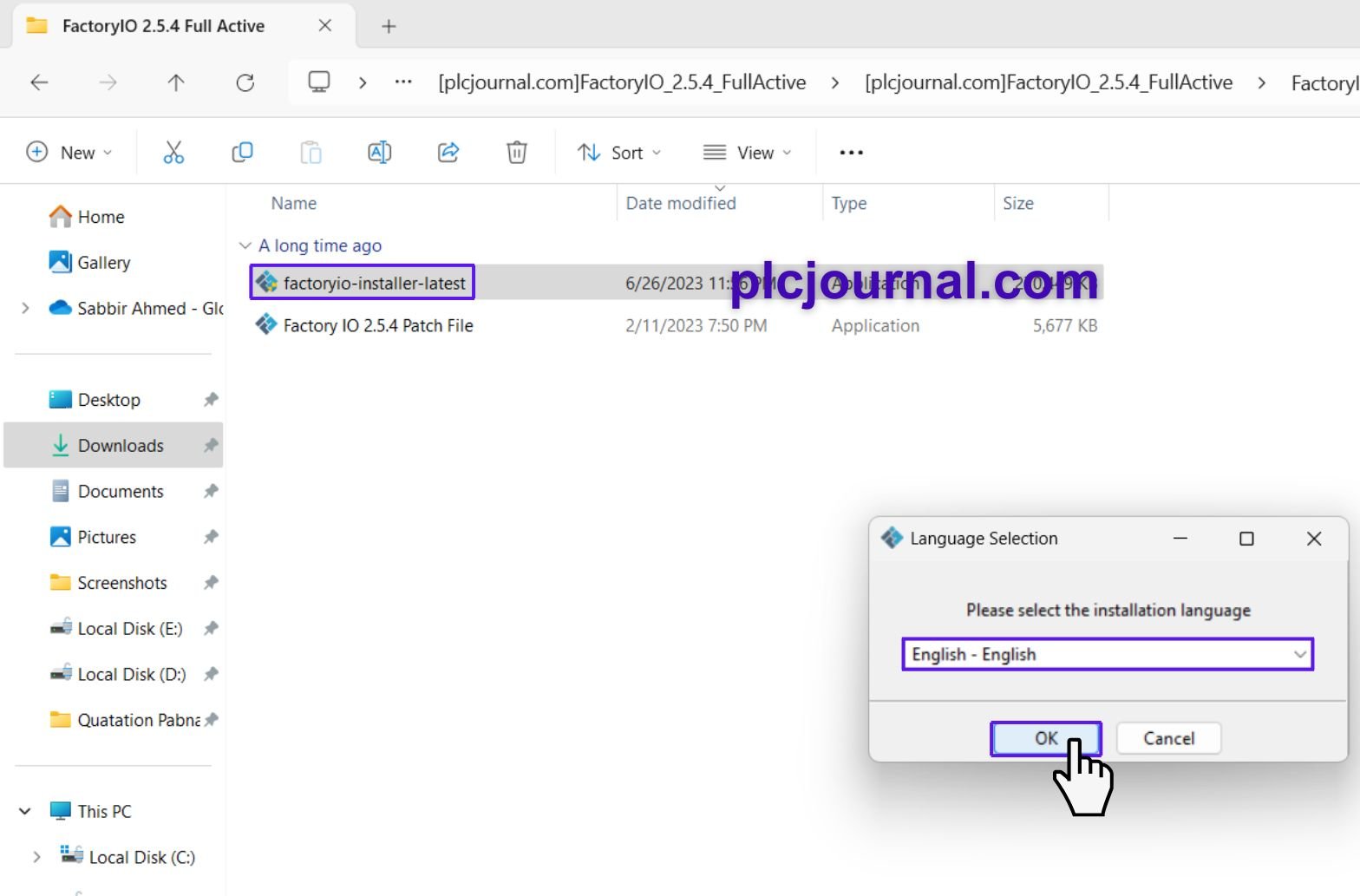The image size is (1360, 896).
Task: Select the factoryio-installer-latest file name
Action: (x=375, y=283)
